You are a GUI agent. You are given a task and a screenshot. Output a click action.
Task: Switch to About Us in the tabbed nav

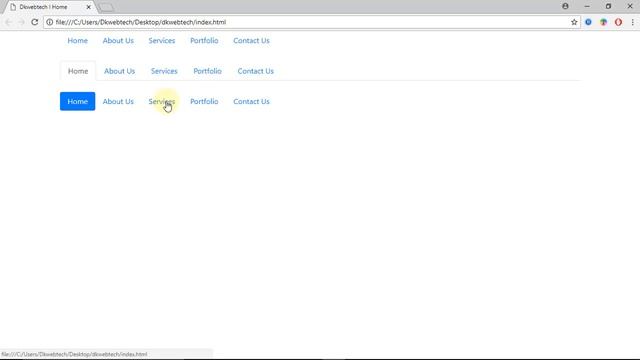click(119, 71)
